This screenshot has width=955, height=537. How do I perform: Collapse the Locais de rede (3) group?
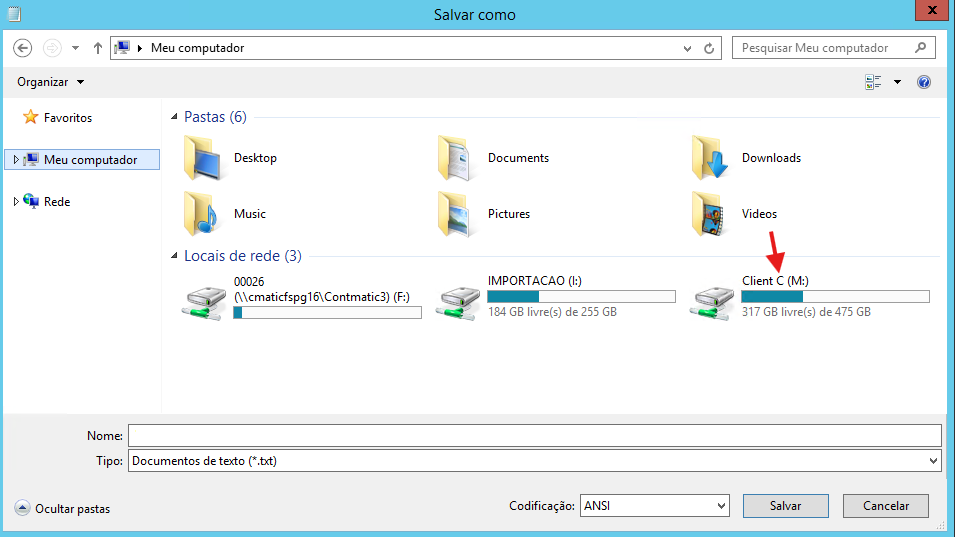174,256
